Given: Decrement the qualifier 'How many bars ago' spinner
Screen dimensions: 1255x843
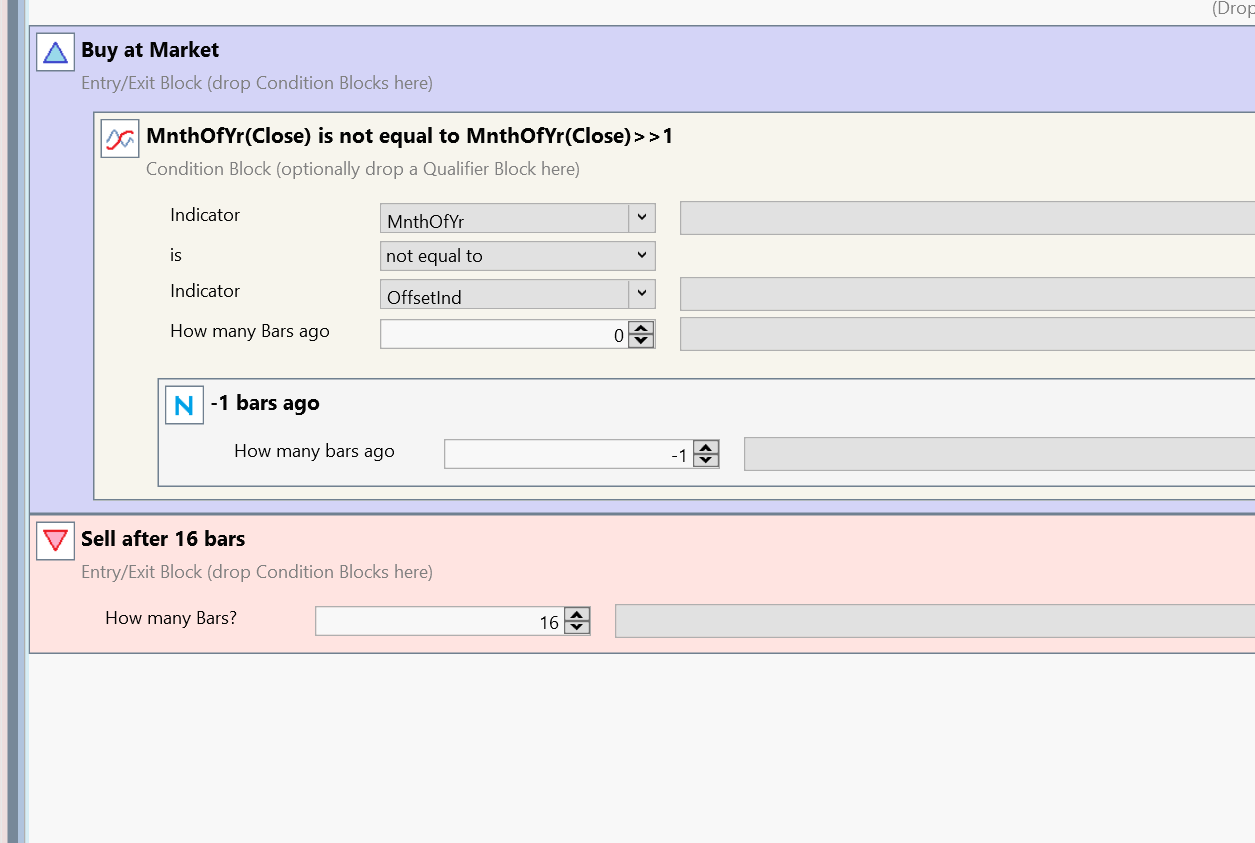Looking at the screenshot, I should 706,460.
